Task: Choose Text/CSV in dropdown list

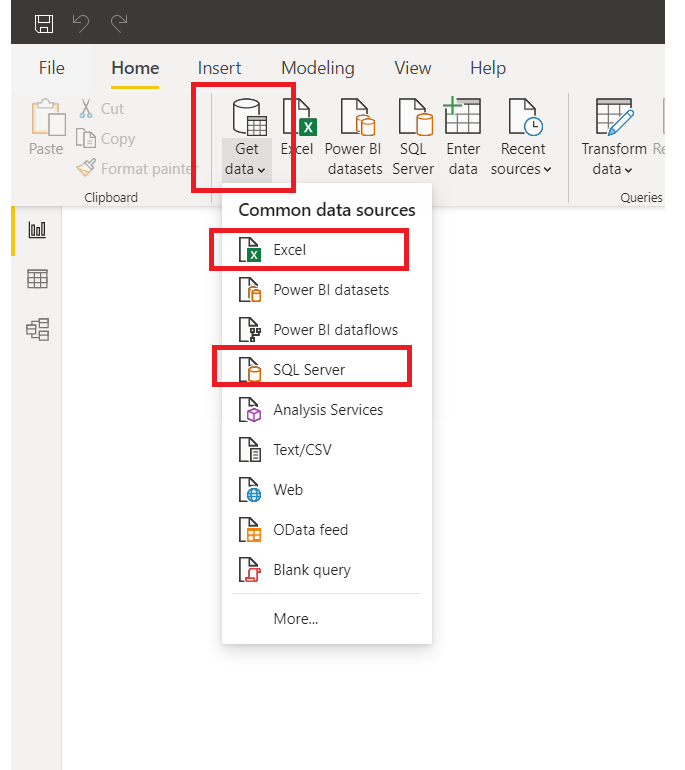Action: (327, 449)
